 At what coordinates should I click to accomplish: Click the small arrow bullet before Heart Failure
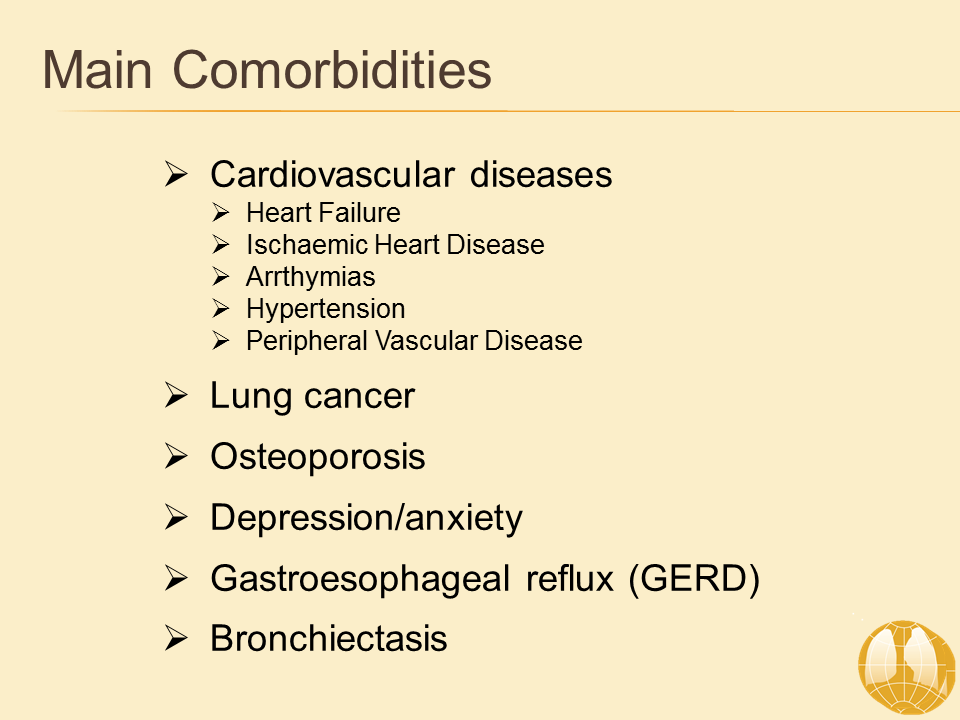222,213
